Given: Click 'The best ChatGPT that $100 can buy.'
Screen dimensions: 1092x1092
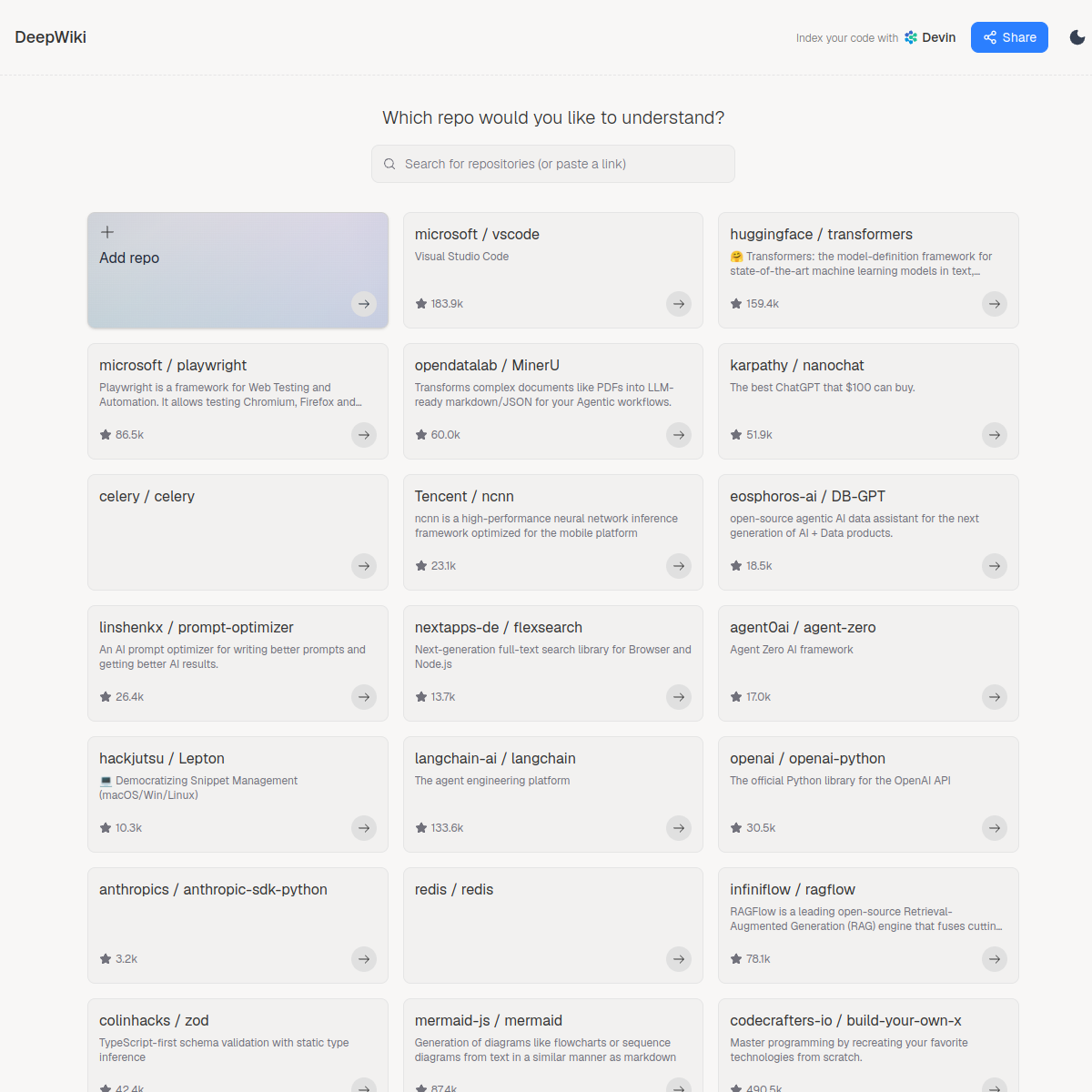Looking at the screenshot, I should [823, 388].
